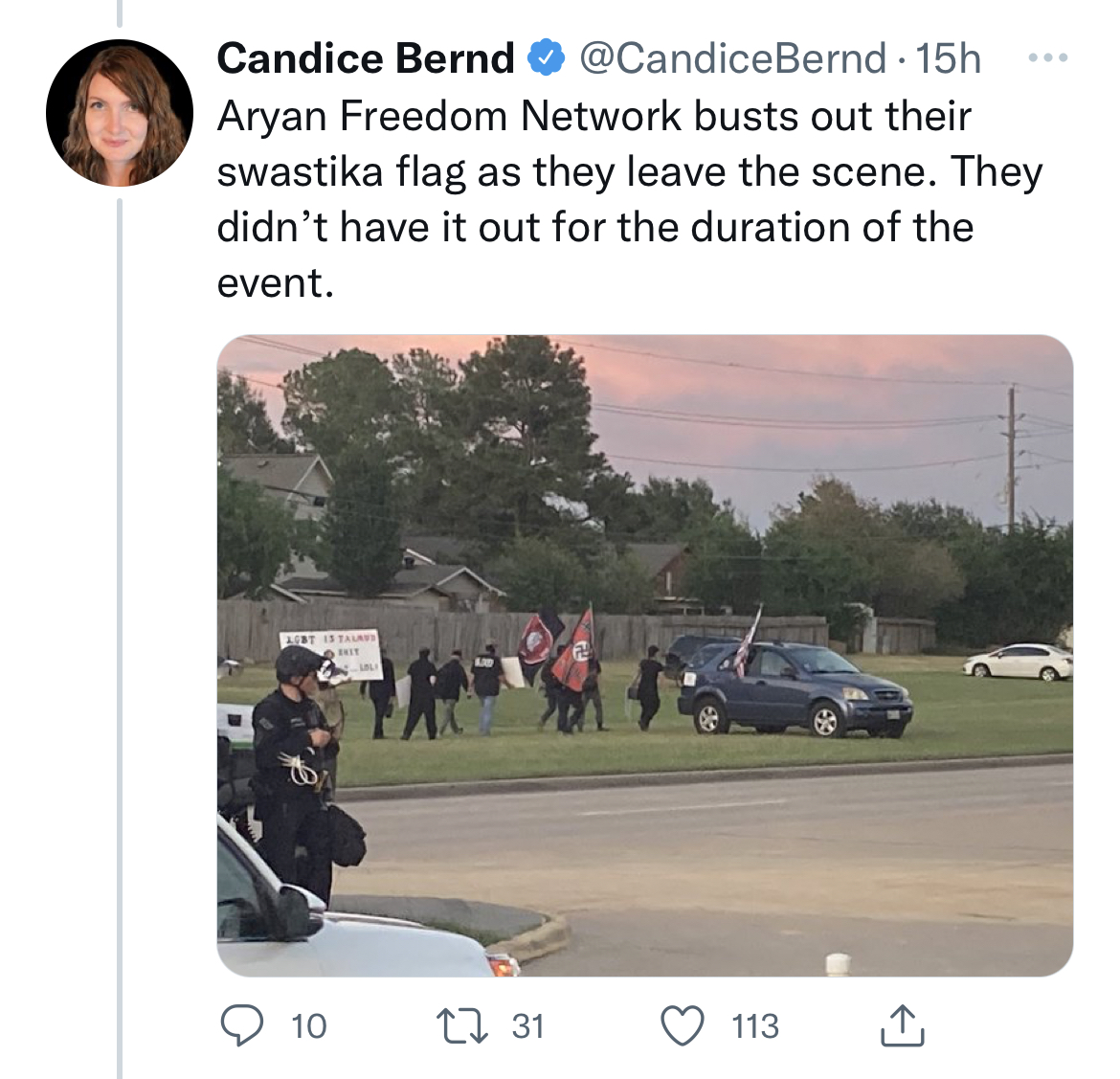Click the word 'event.' ending the tweet
1120x1079 pixels.
tap(276, 283)
